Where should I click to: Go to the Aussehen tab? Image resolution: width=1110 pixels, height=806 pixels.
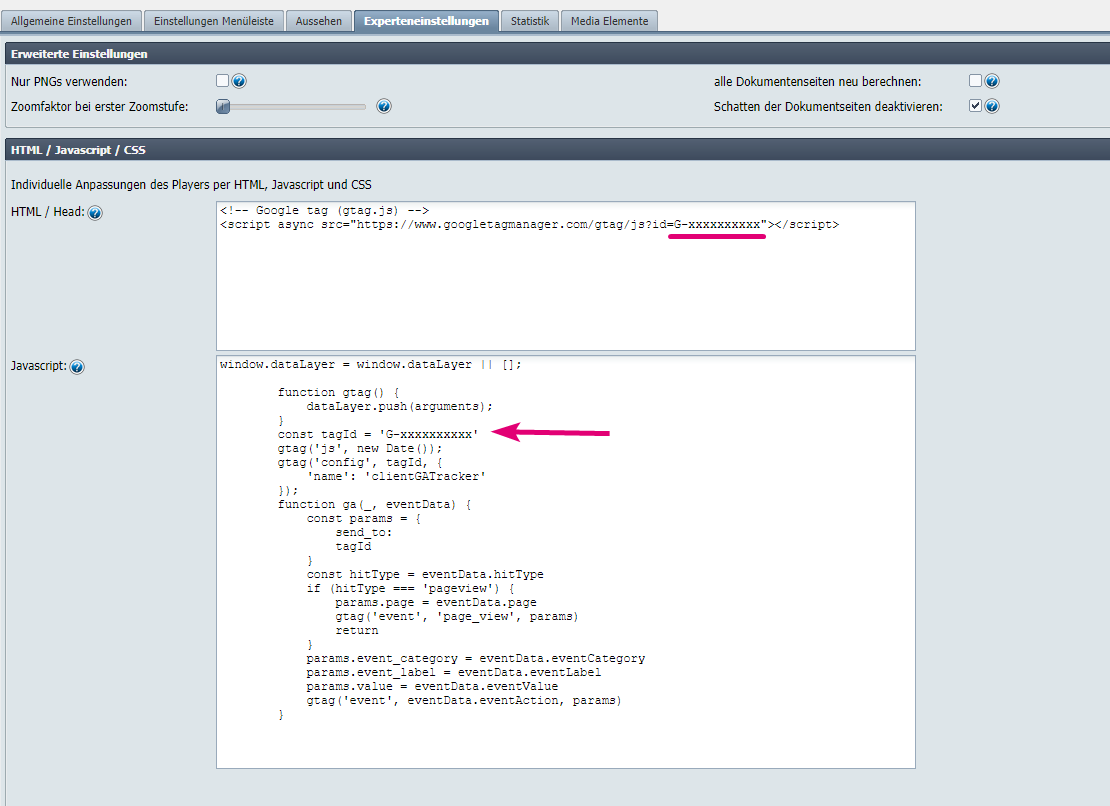click(319, 21)
